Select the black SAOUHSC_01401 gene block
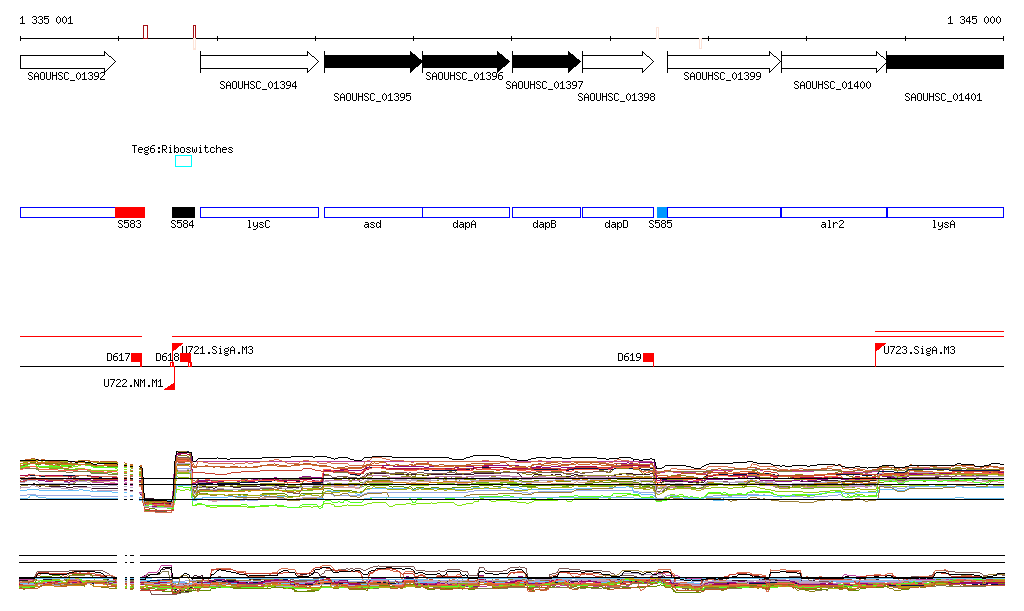1024x611 pixels. 944,62
